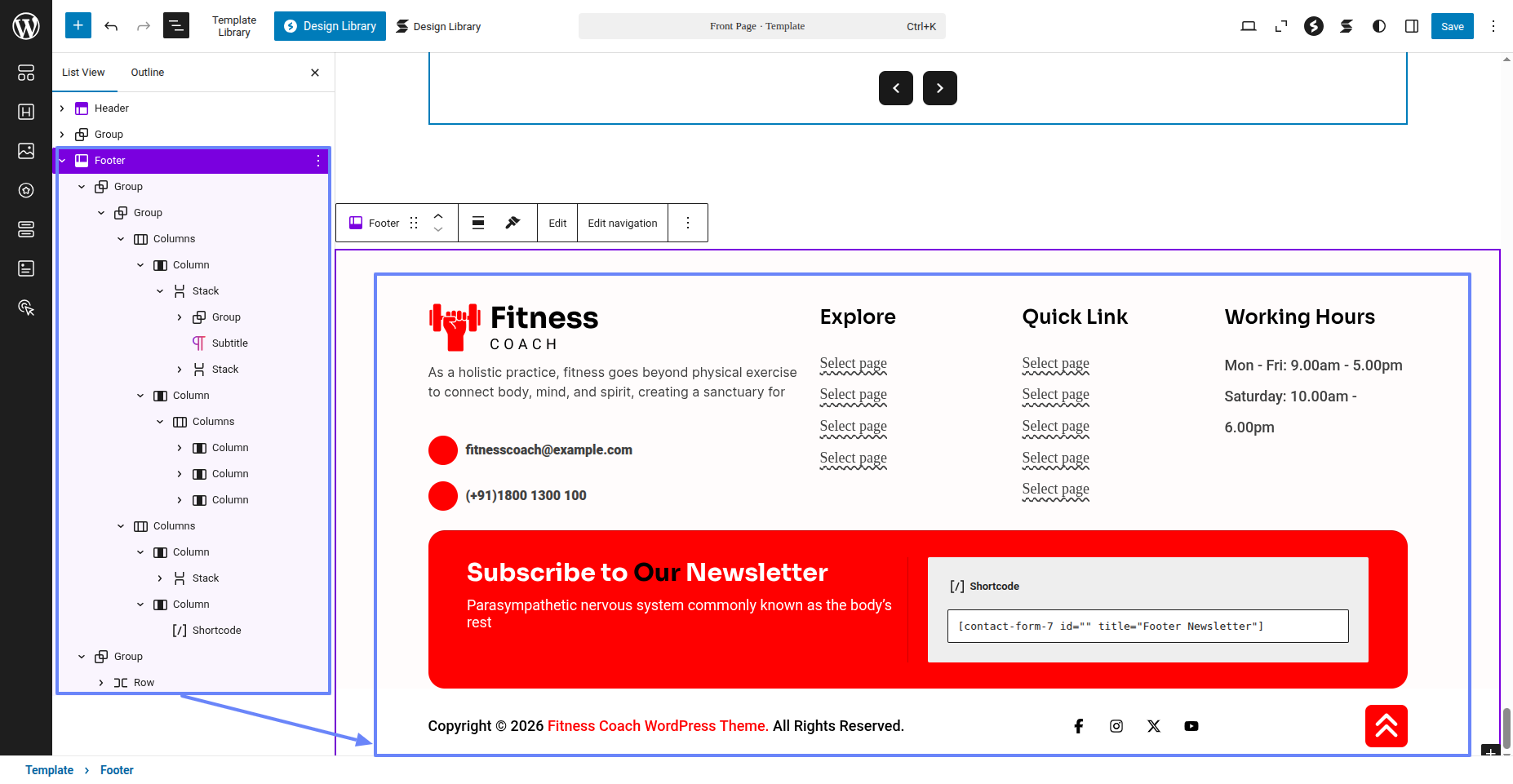The image size is (1513, 784).
Task: Click the WordPress logo icon
Action: pos(26,26)
